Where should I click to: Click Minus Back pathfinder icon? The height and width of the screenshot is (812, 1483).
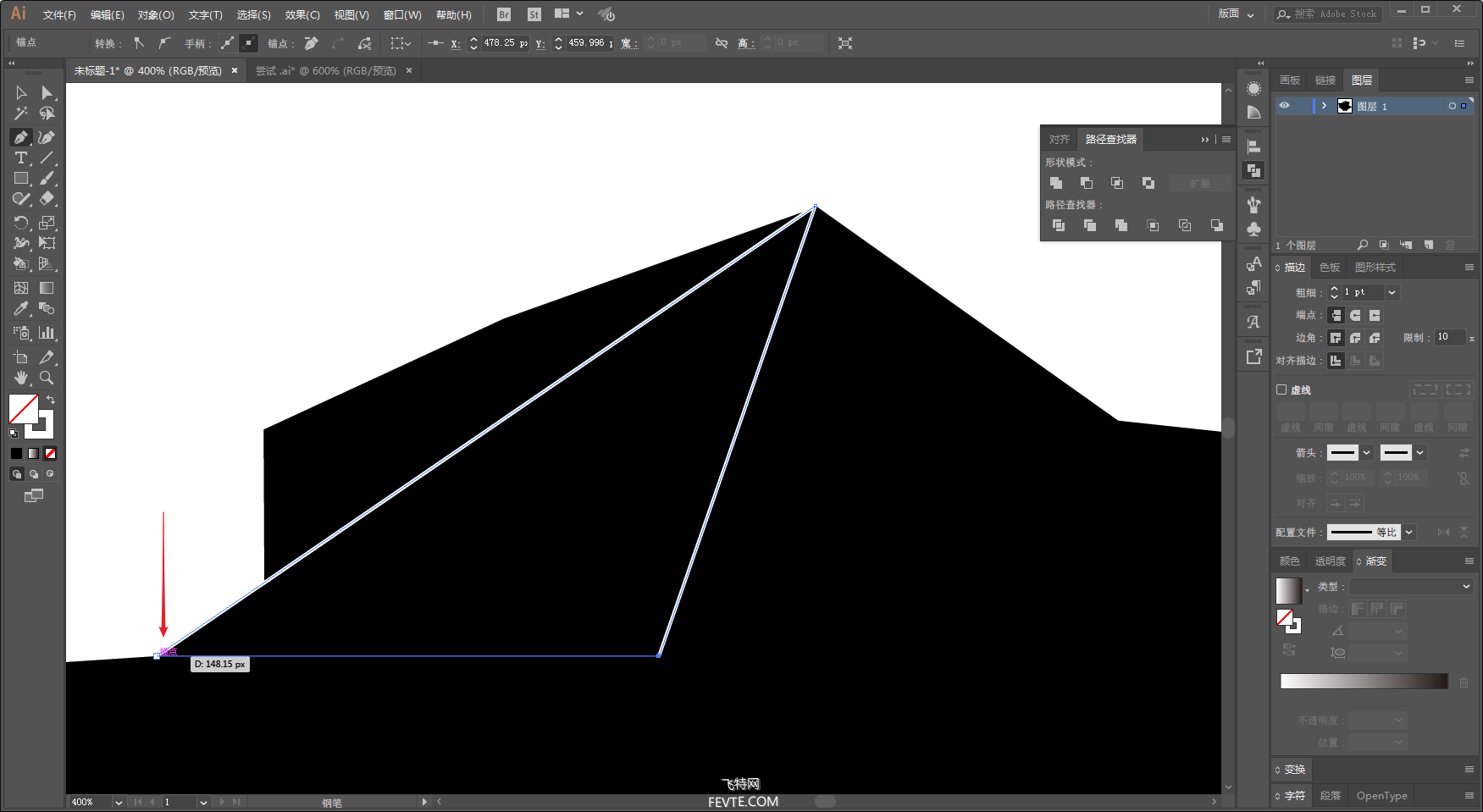click(x=1216, y=225)
